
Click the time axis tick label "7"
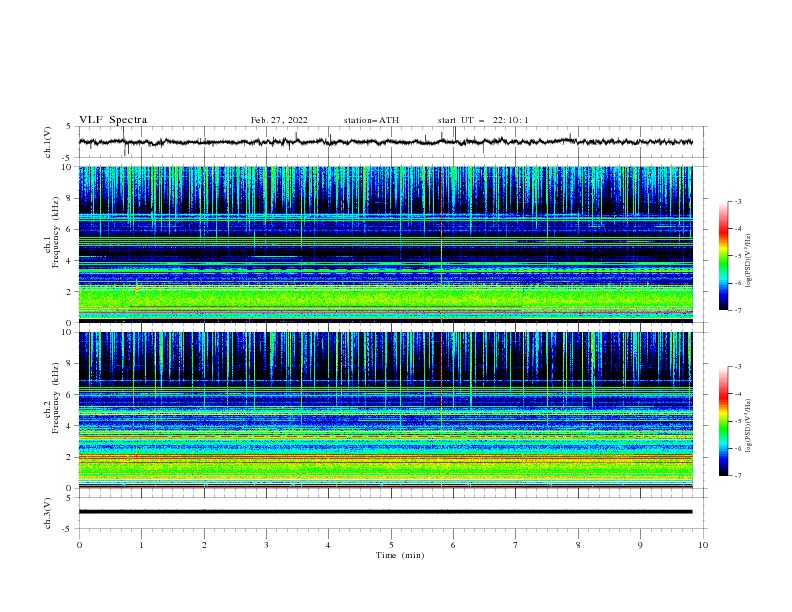tap(516, 545)
